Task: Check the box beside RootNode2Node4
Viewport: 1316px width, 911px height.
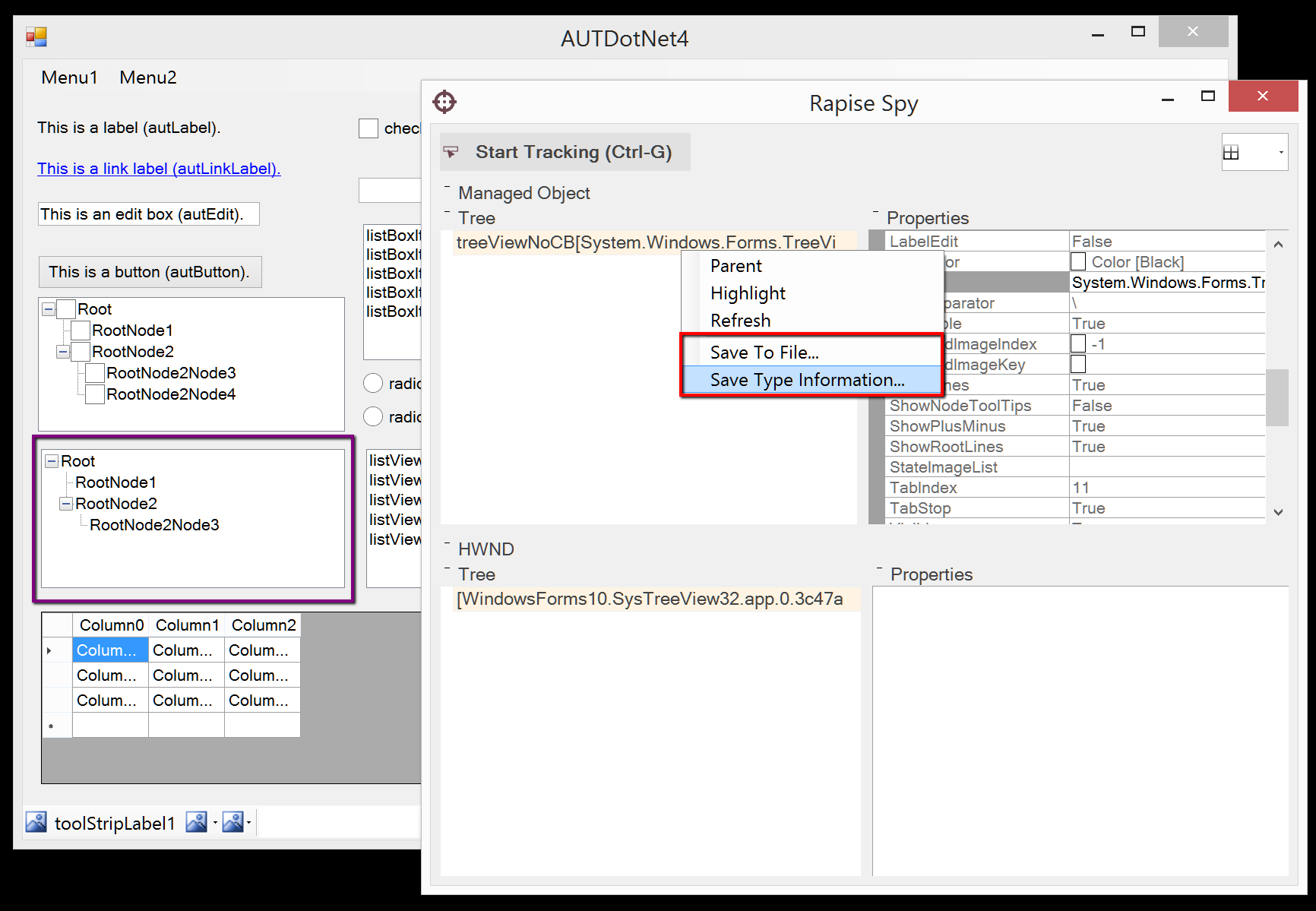Action: pyautogui.click(x=95, y=394)
